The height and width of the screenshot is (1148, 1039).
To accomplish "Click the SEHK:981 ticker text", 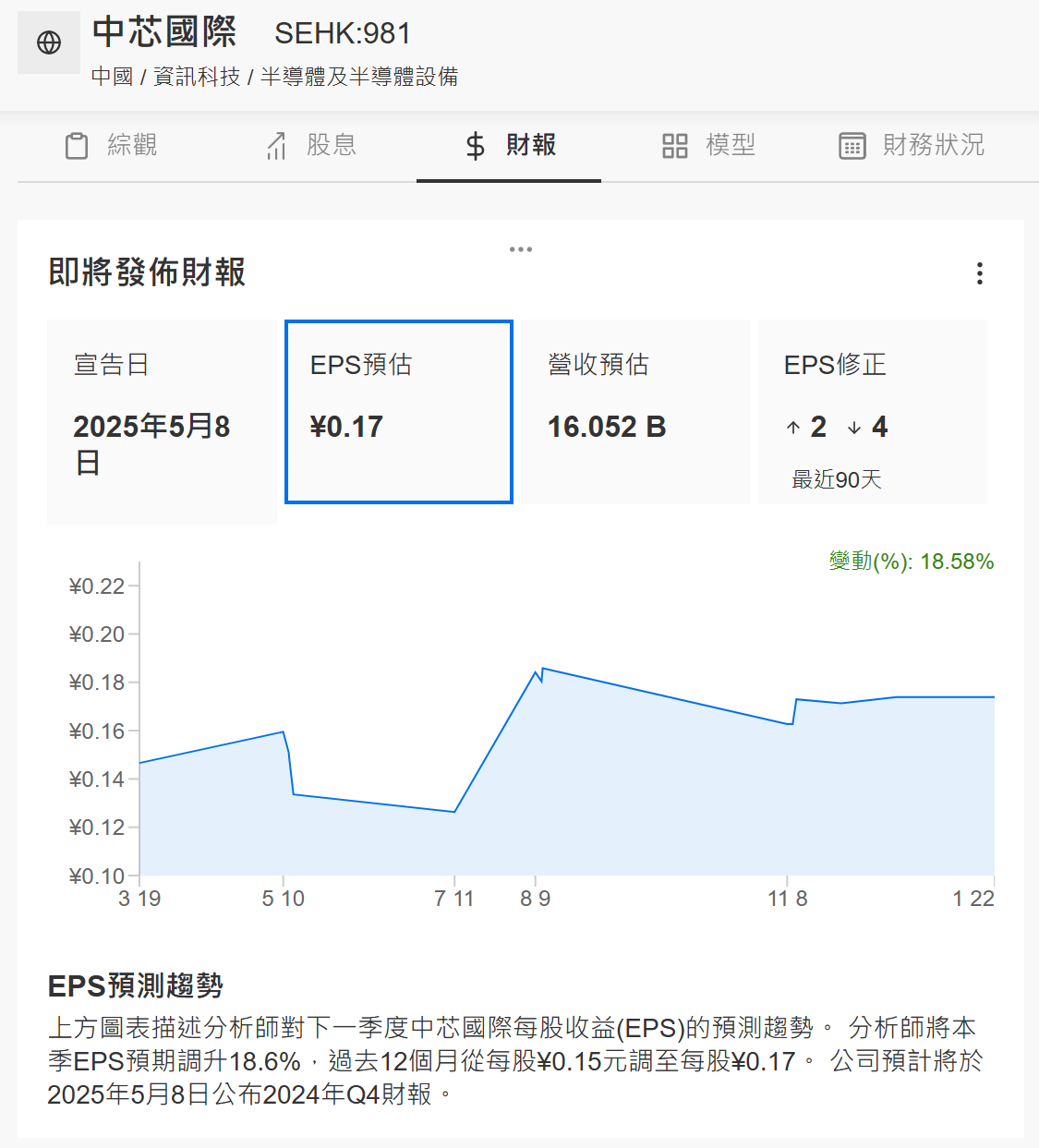I will [343, 33].
